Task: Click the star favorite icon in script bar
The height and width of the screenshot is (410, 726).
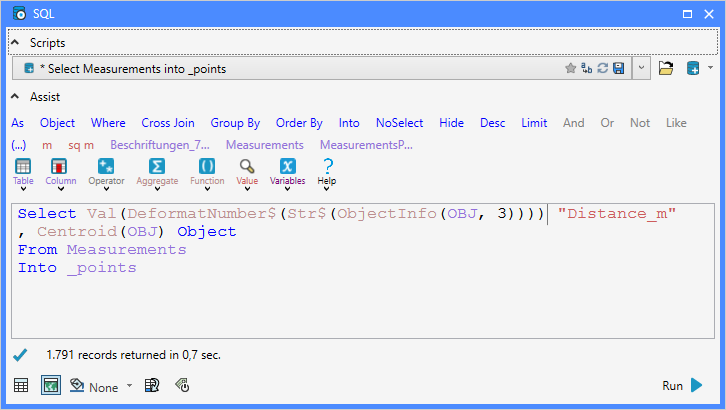Action: 570,68
